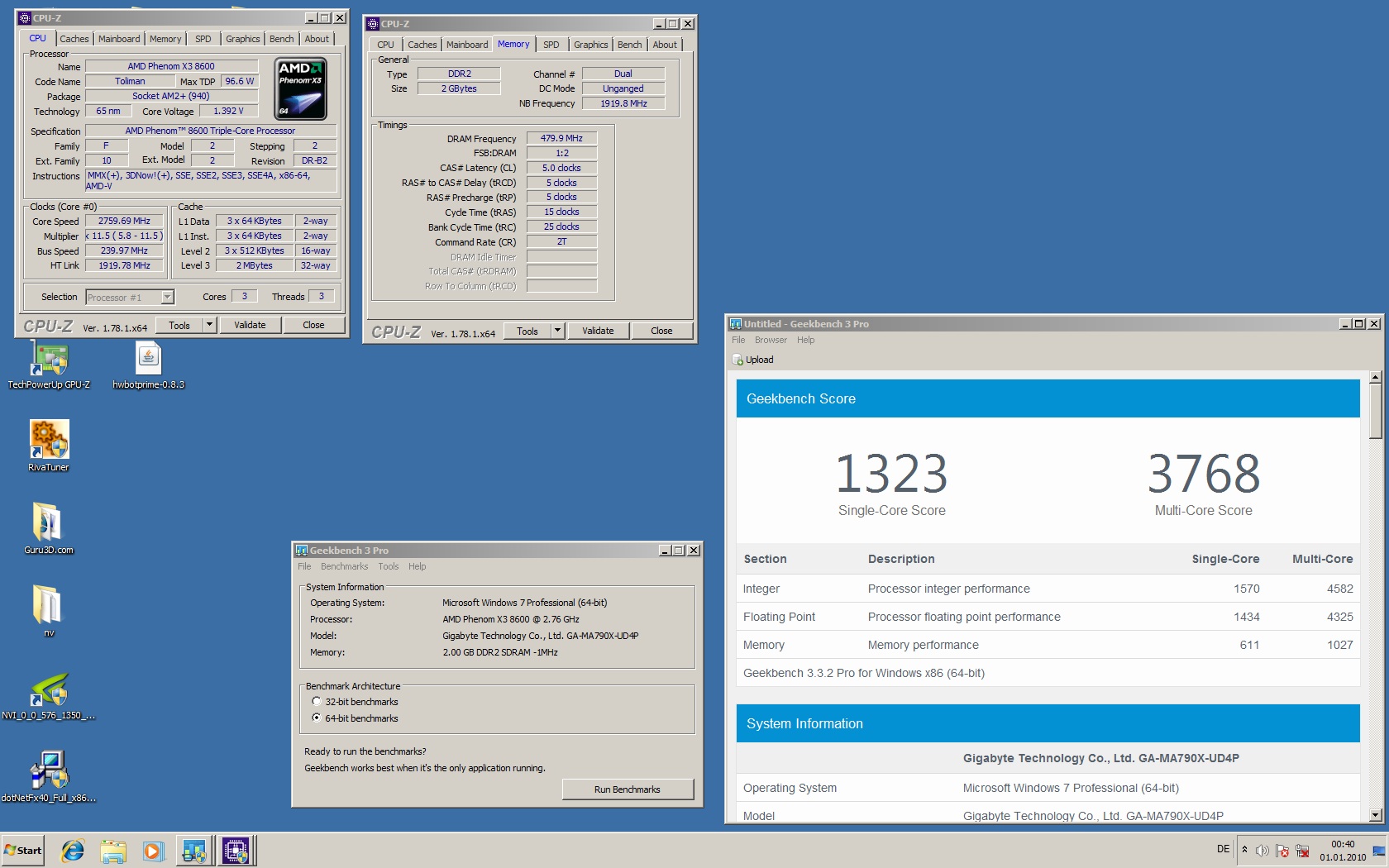Click Tools button in the CPU-Z Memory window
This screenshot has width=1389, height=868.
(527, 331)
